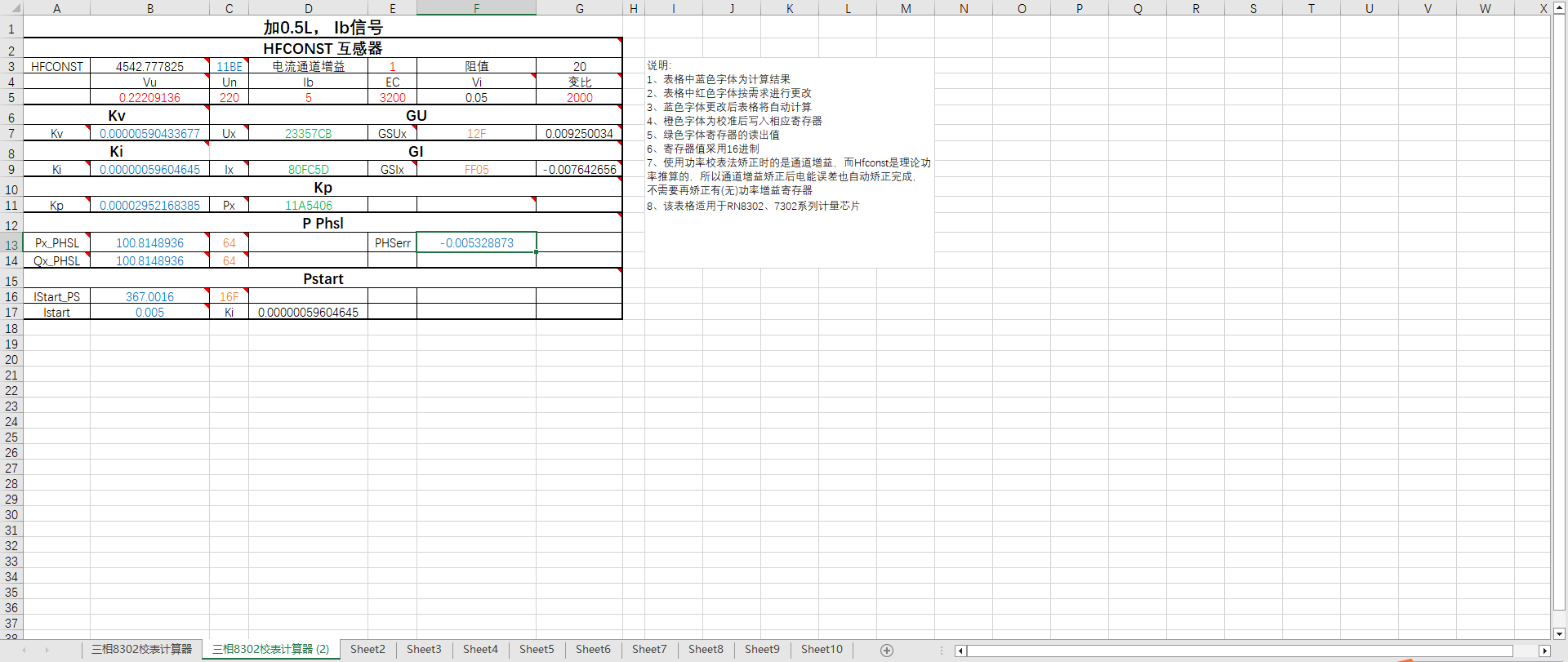The height and width of the screenshot is (662, 1568).
Task: Add a new sheet with plus icon
Action: [887, 650]
